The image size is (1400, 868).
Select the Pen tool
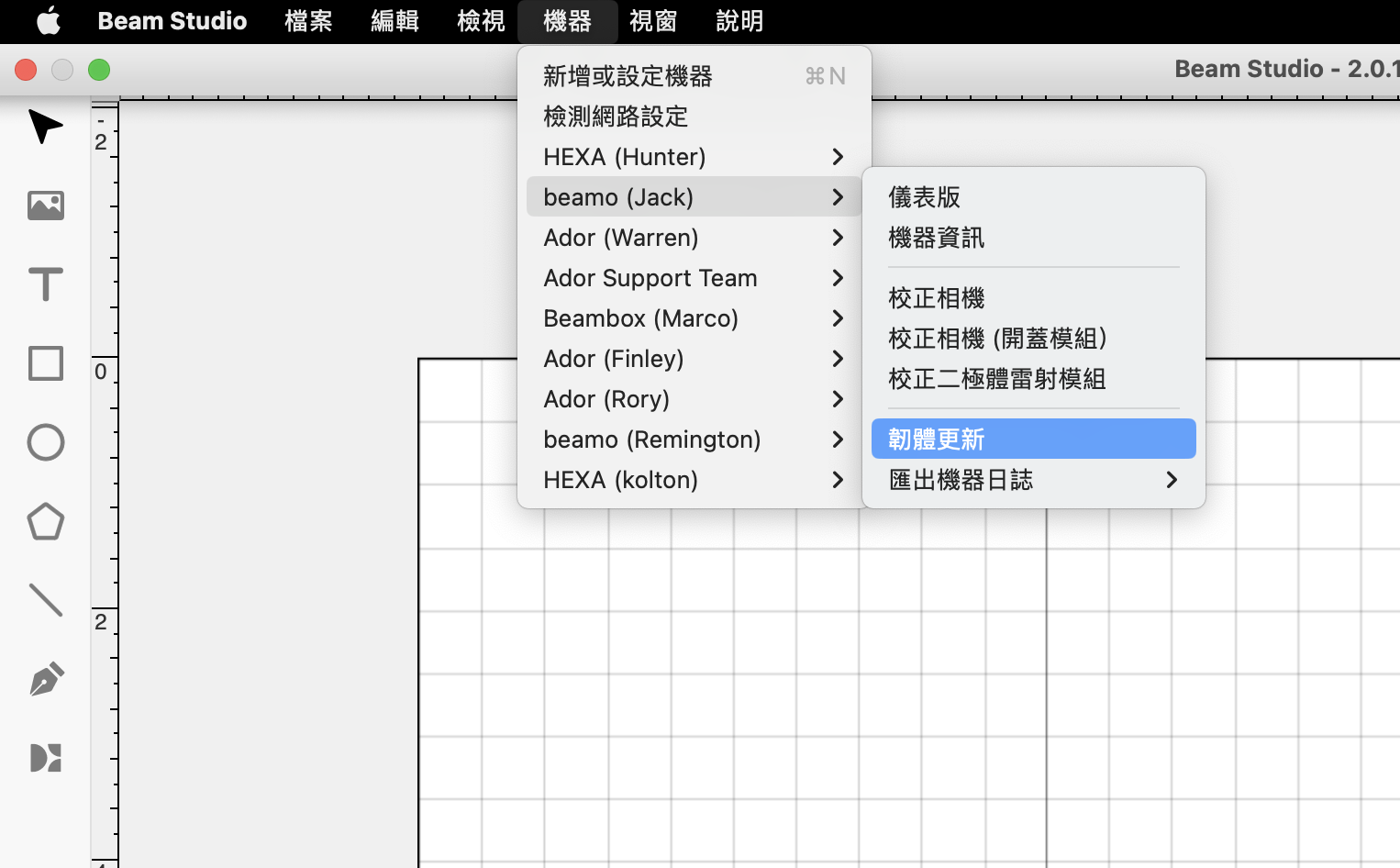[45, 679]
